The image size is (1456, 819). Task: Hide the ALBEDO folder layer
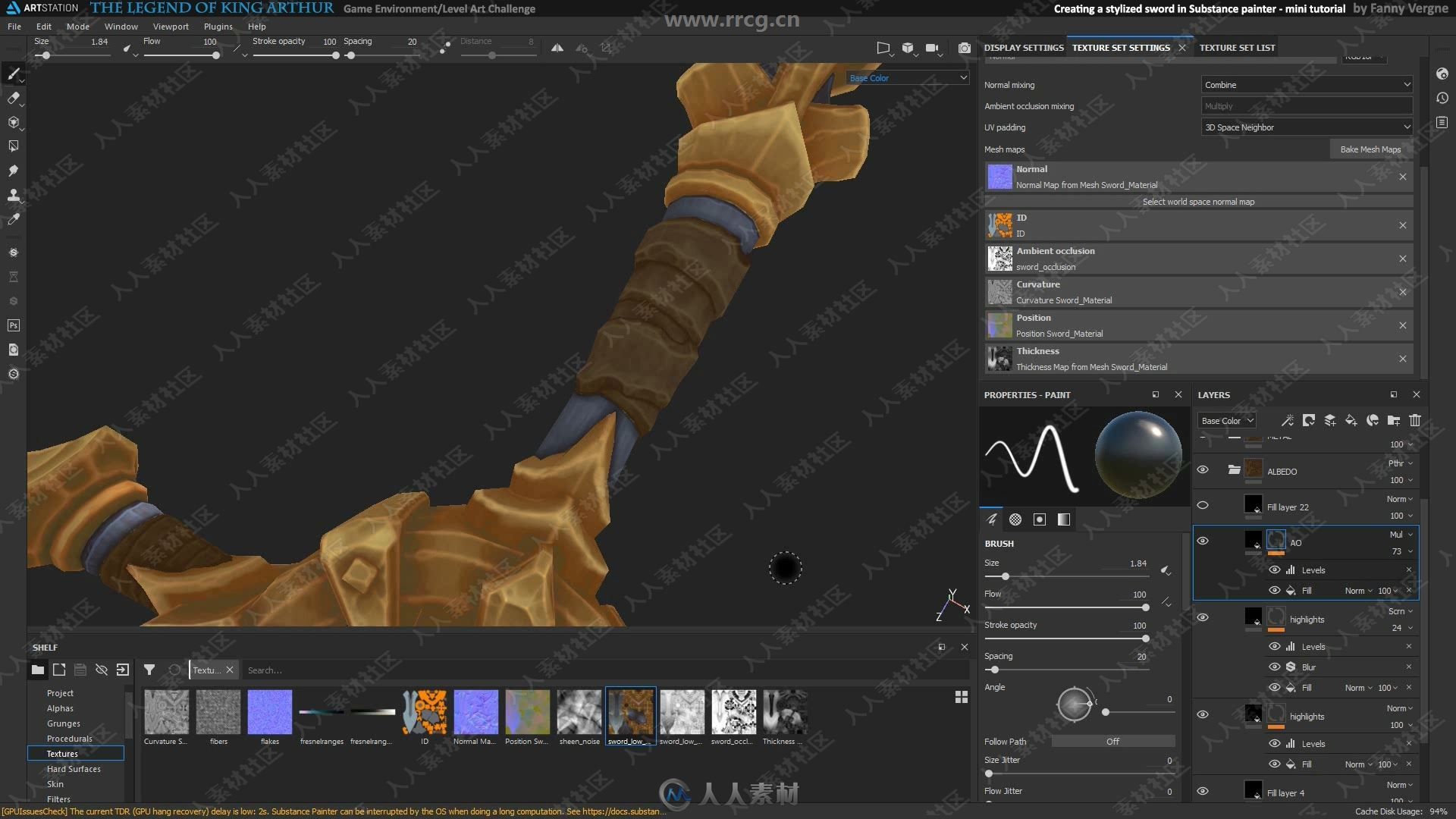(1203, 470)
